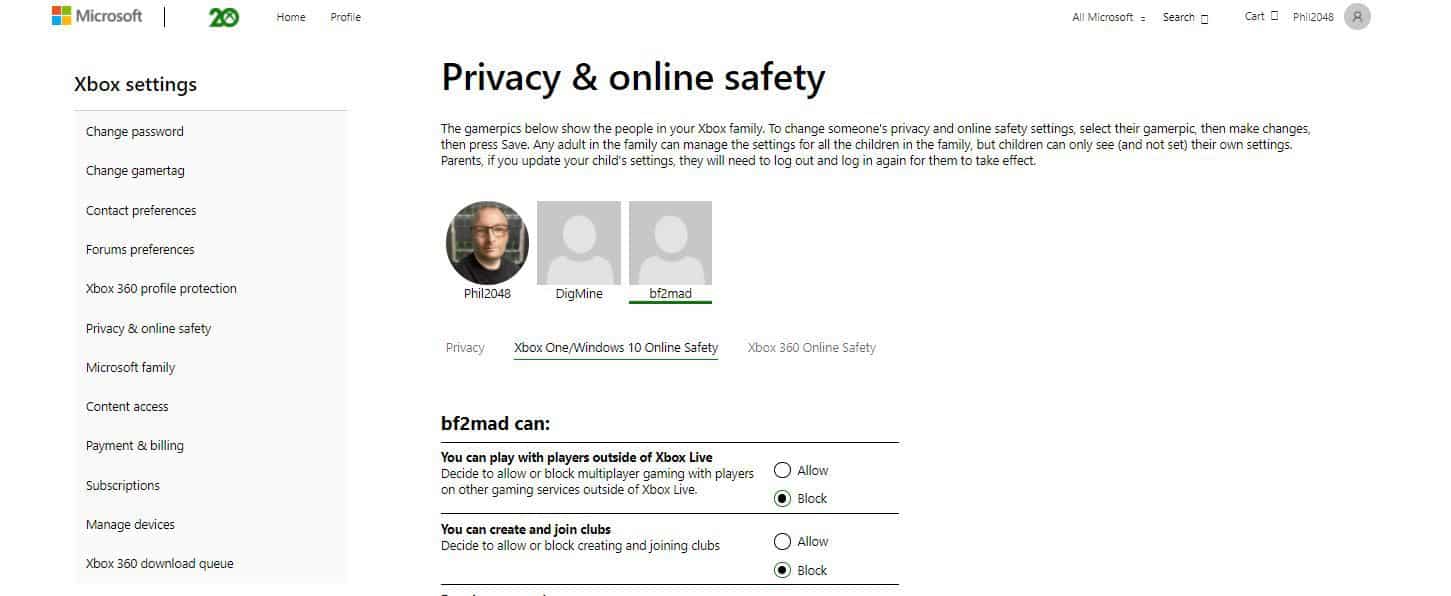Select the Phil2048 gamerpic

coord(487,243)
